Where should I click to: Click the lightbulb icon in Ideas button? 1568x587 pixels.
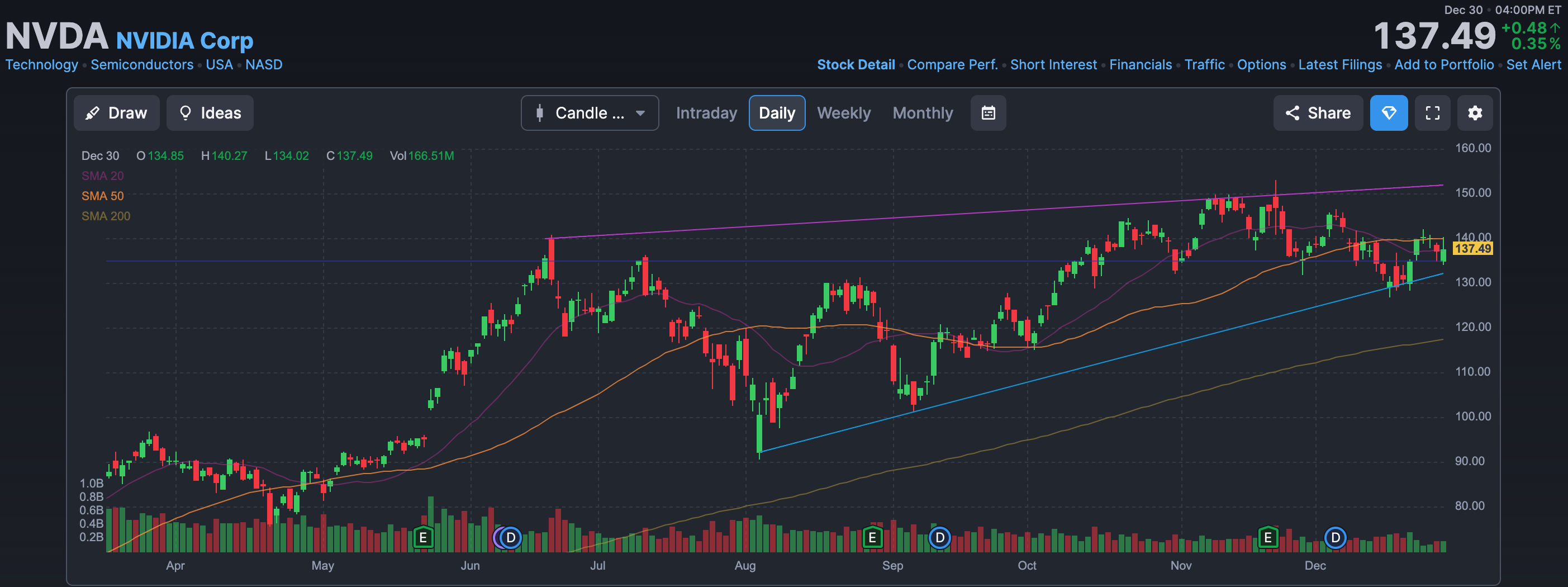(186, 113)
